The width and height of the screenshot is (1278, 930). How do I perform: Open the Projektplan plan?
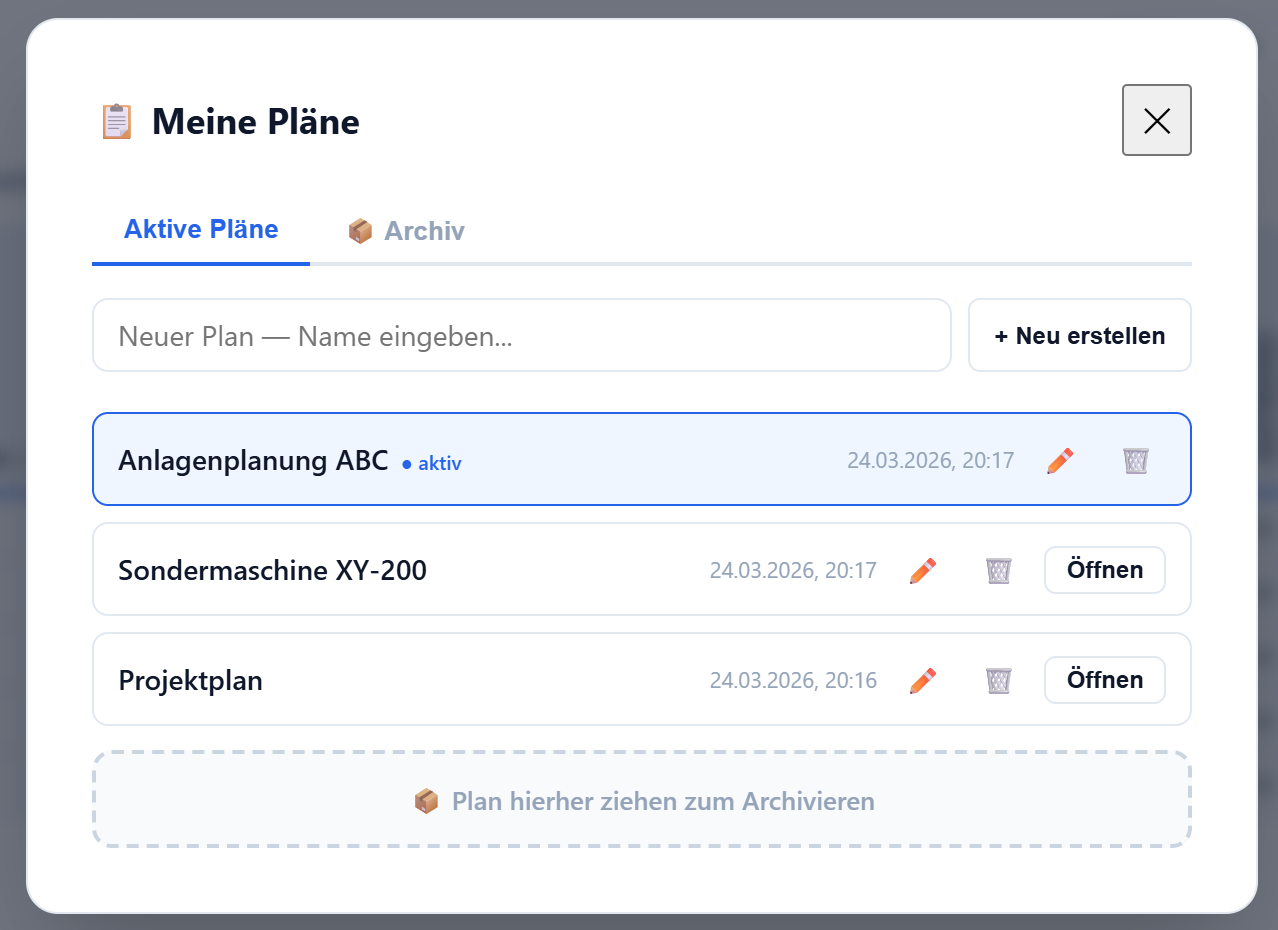1104,680
